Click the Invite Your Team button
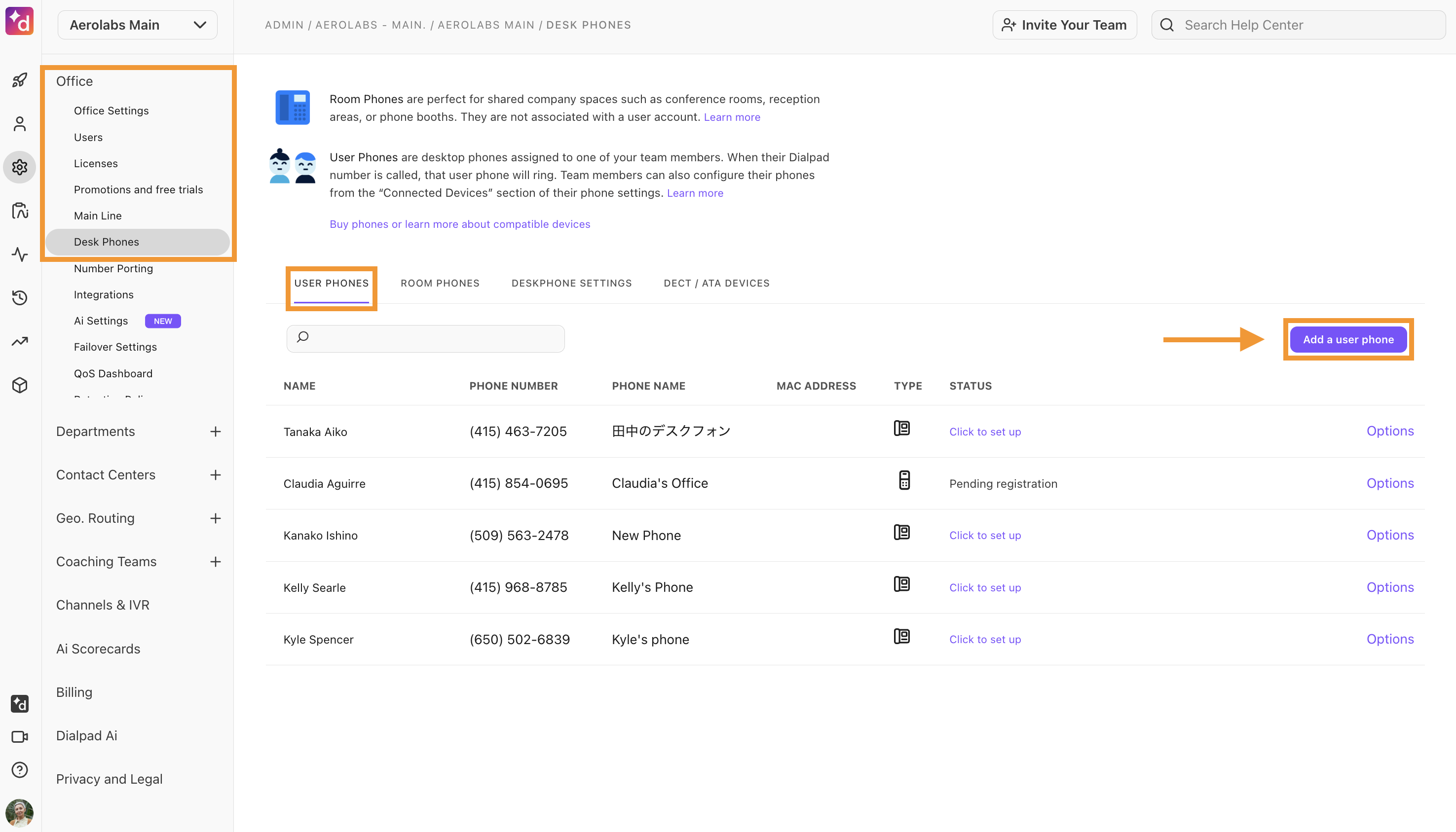Image resolution: width=1456 pixels, height=832 pixels. click(x=1064, y=25)
